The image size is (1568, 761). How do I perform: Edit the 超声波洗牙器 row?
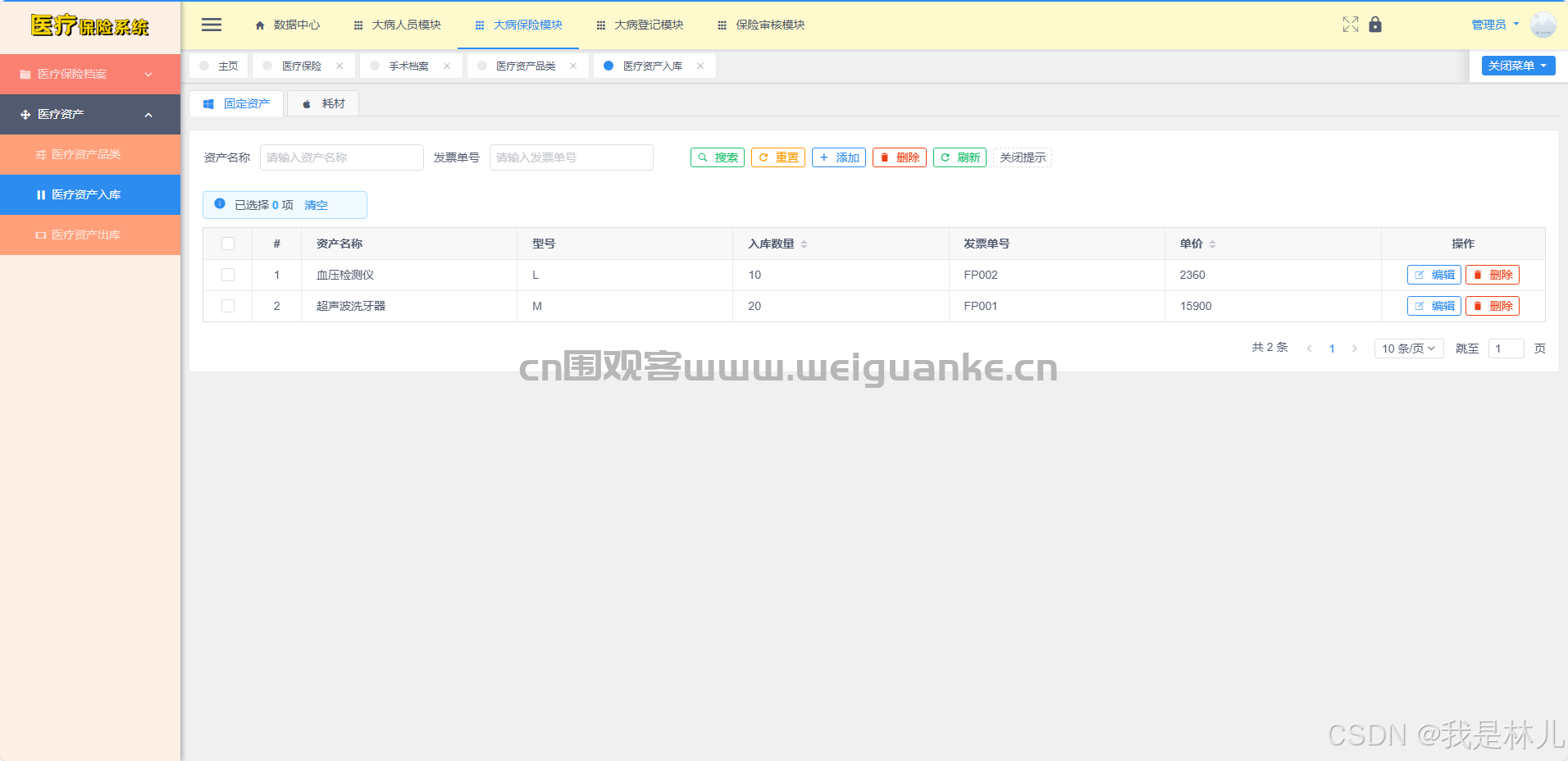click(x=1434, y=306)
